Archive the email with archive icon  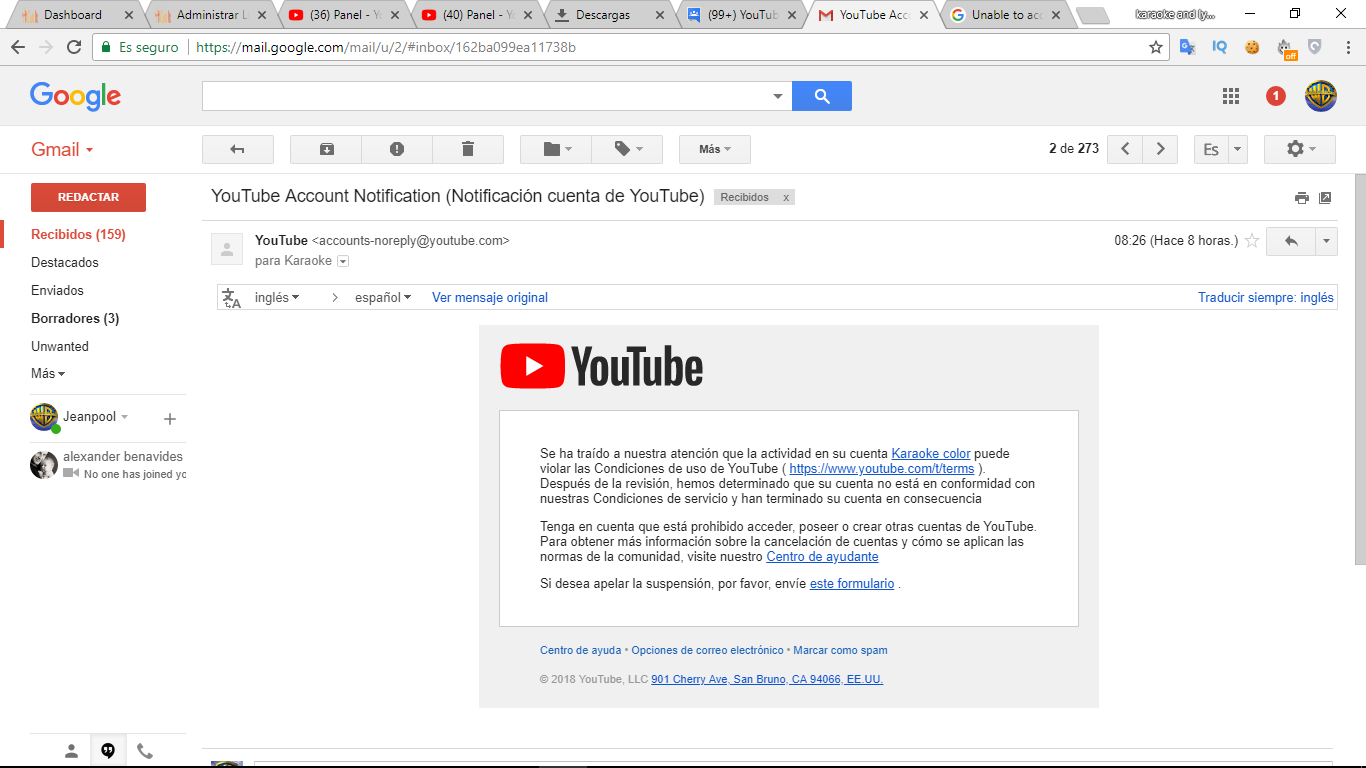[326, 149]
